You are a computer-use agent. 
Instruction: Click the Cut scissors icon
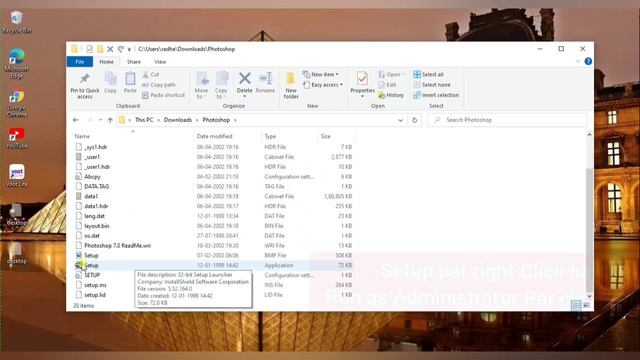(x=146, y=75)
